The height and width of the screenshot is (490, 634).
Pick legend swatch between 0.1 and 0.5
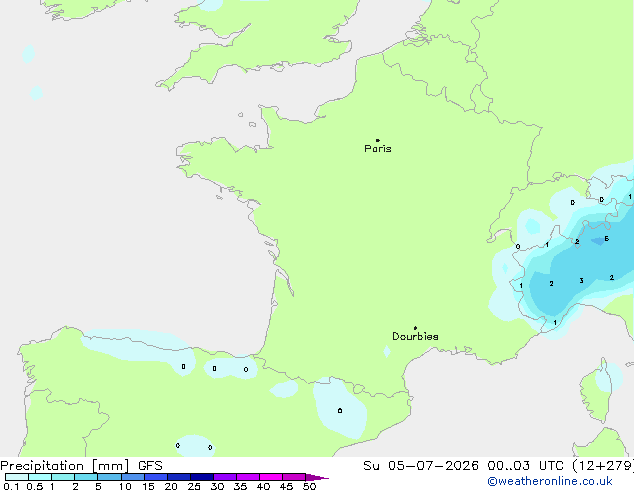point(17,477)
